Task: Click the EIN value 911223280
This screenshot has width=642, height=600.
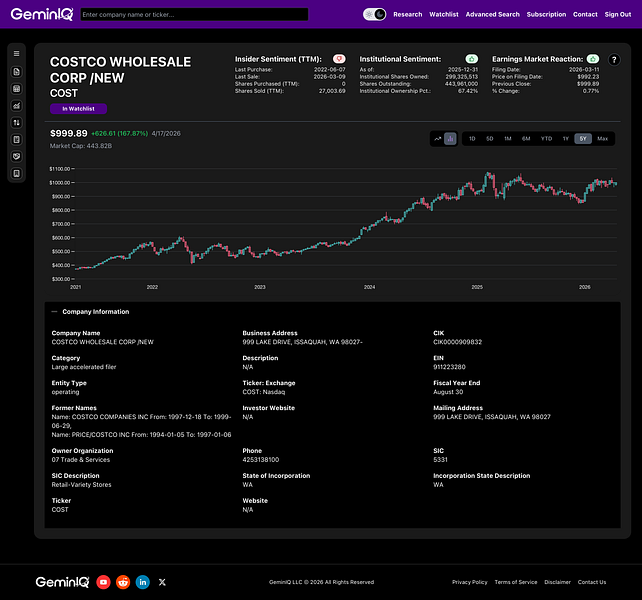Action: coord(449,367)
